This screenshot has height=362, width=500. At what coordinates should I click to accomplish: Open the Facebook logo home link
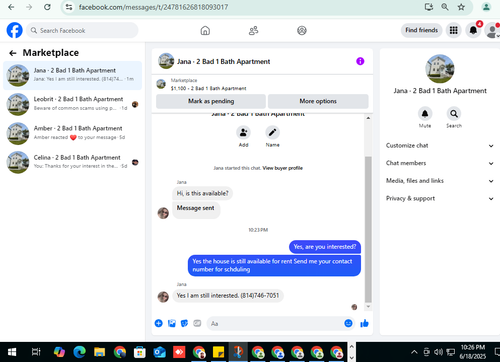[15, 30]
